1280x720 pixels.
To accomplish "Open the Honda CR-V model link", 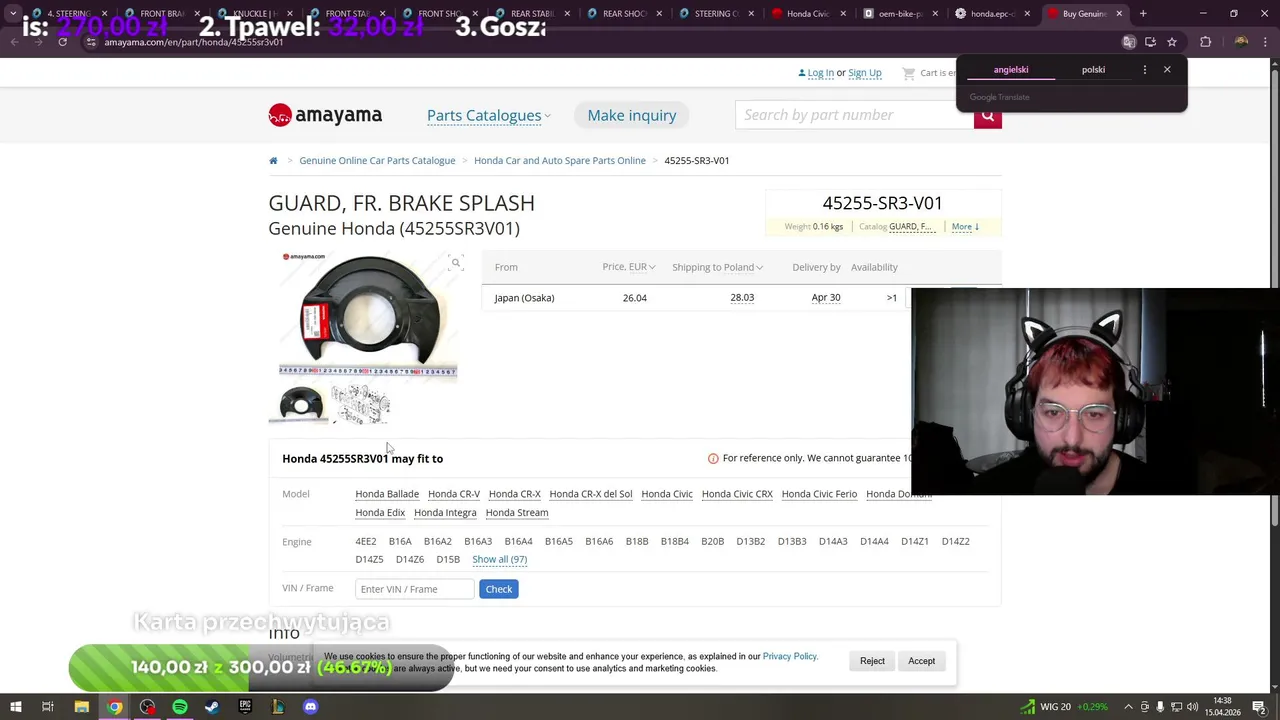I will 454,494.
